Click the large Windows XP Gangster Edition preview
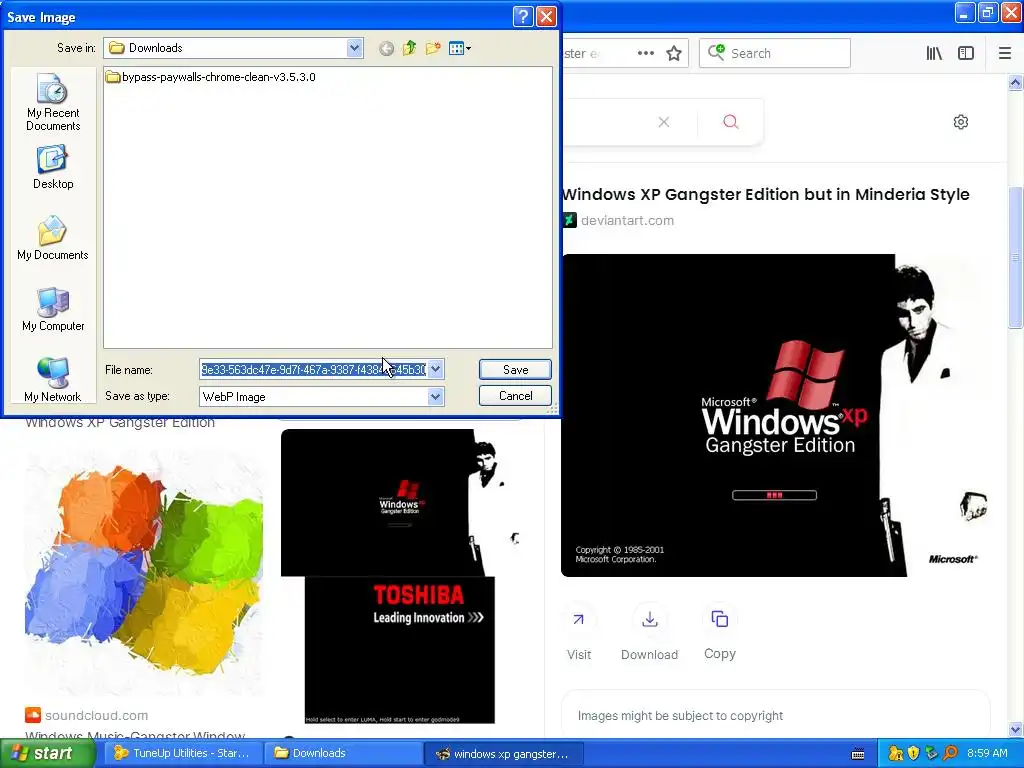 point(776,415)
